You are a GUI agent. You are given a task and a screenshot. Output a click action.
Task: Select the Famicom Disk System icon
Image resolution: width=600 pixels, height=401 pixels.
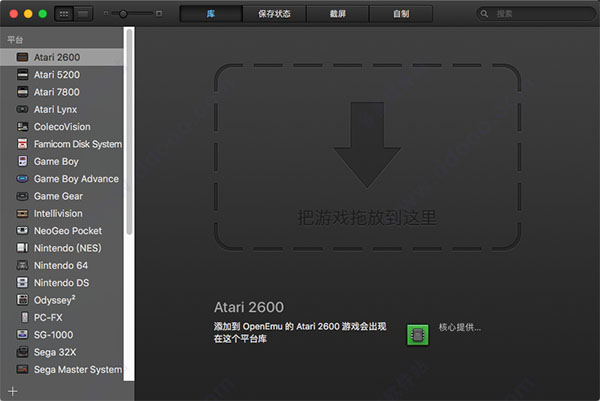pyautogui.click(x=23, y=144)
